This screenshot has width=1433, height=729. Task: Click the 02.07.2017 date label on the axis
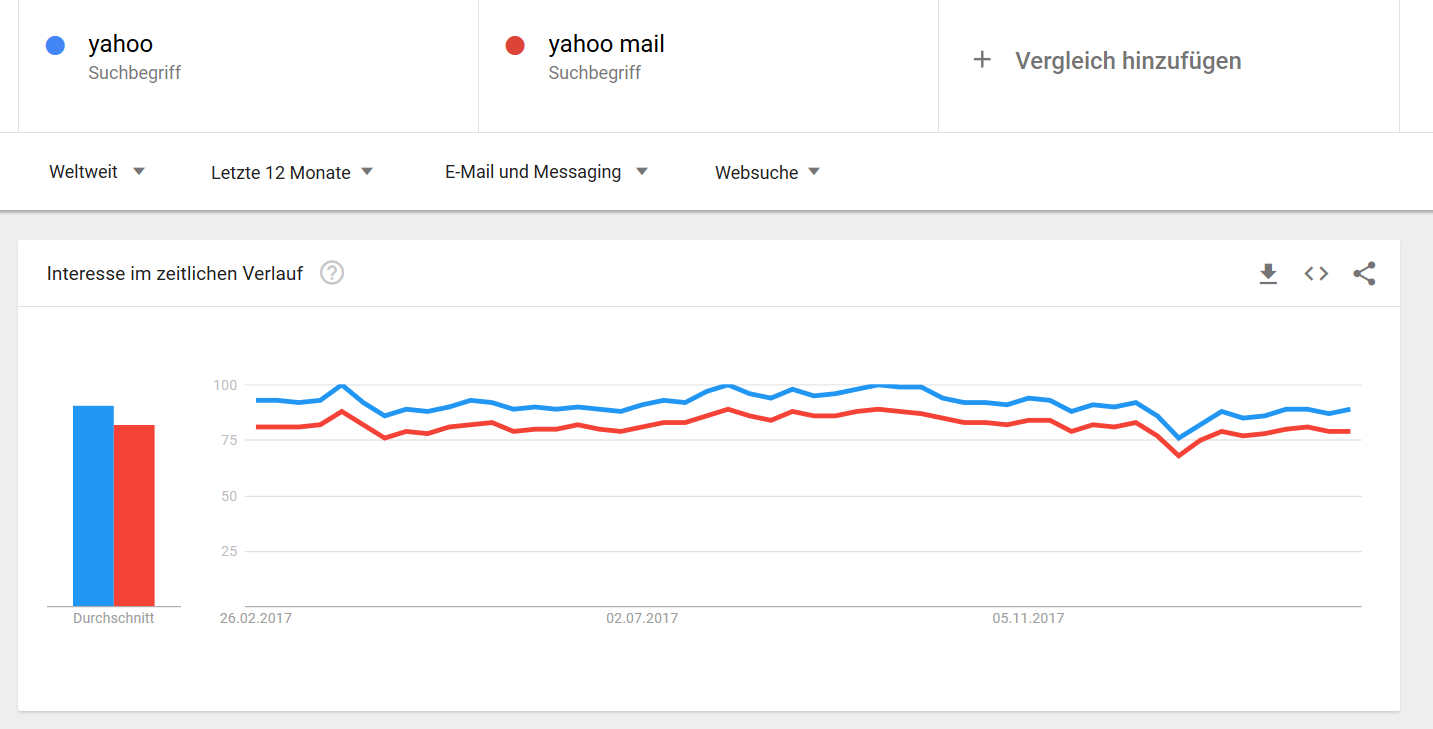(641, 618)
